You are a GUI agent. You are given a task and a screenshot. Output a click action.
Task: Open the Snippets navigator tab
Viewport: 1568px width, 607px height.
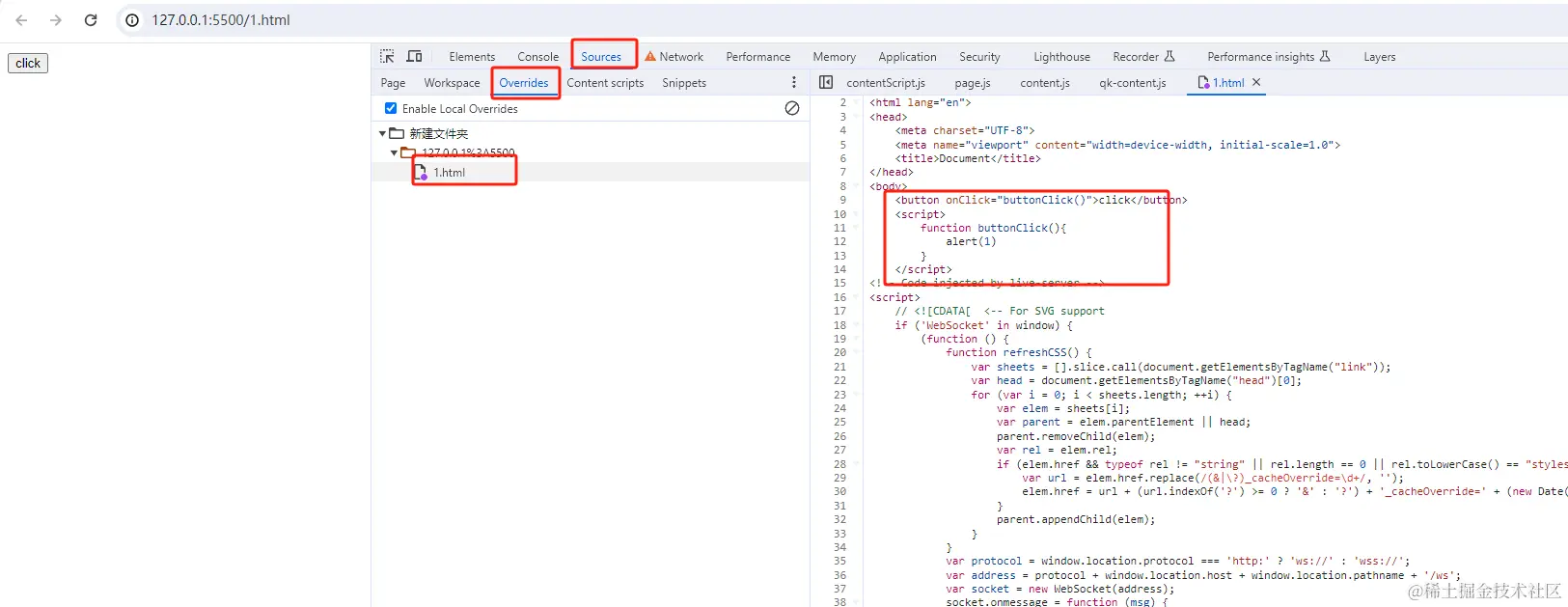[684, 83]
